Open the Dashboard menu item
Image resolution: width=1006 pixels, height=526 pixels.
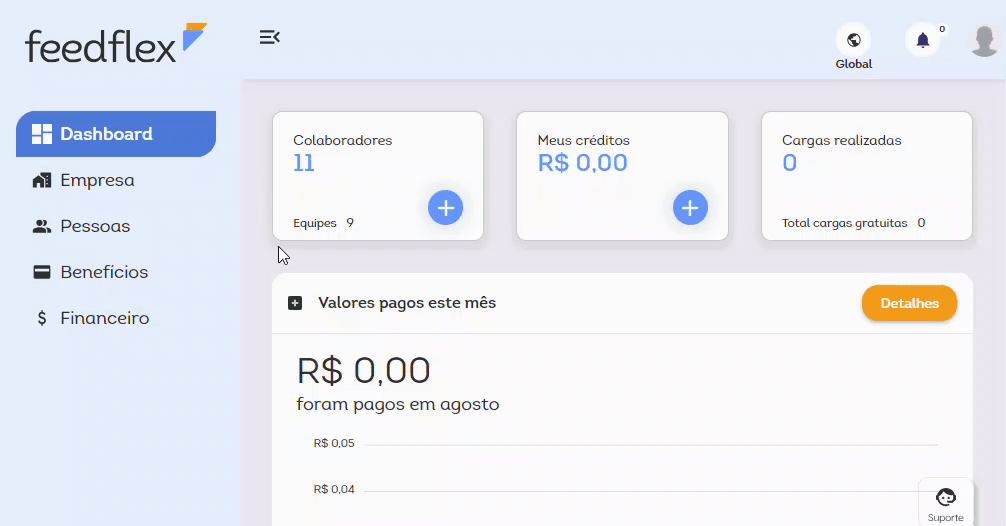pos(116,134)
